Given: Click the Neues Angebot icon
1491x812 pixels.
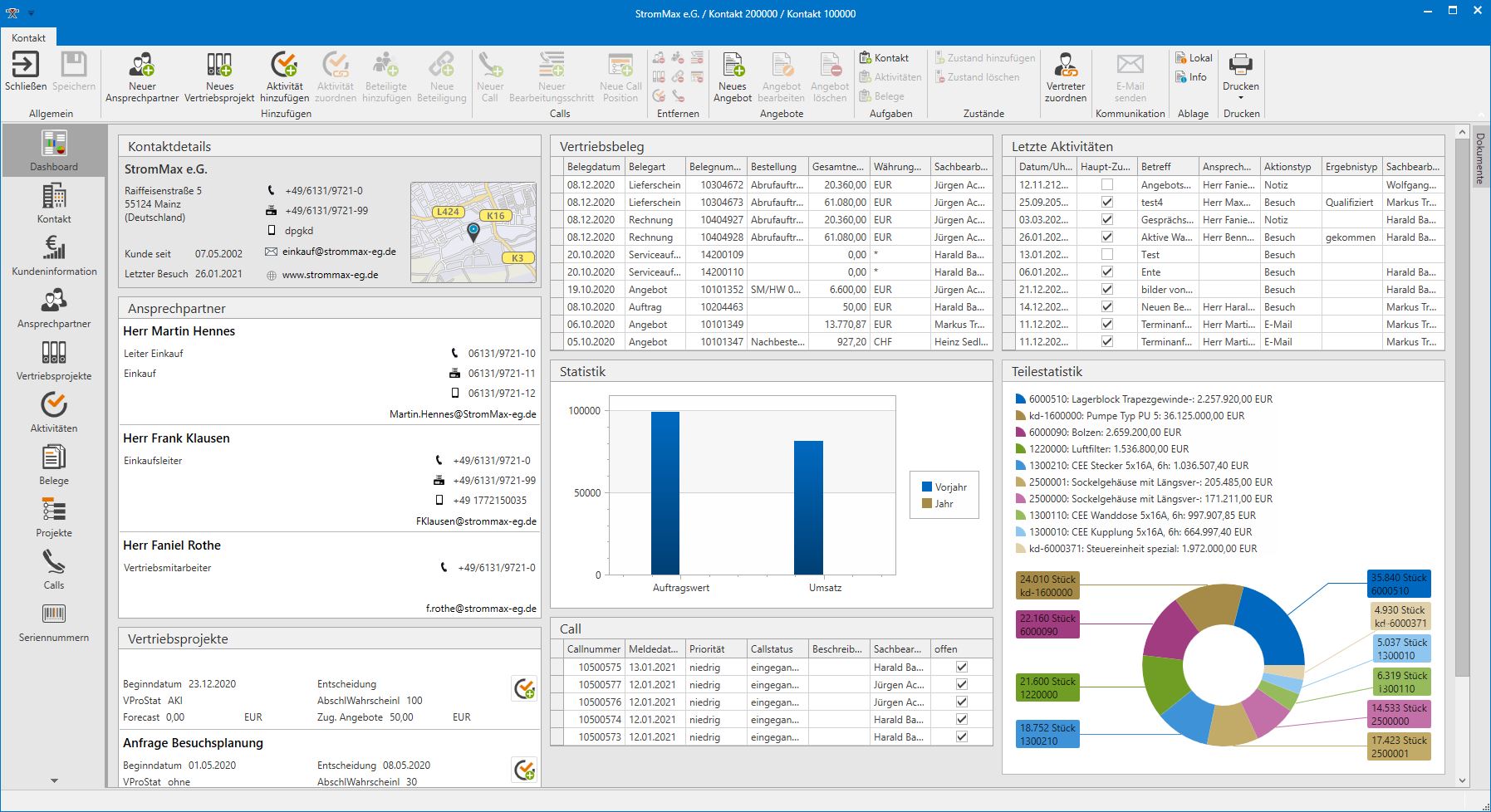Looking at the screenshot, I should [x=732, y=77].
